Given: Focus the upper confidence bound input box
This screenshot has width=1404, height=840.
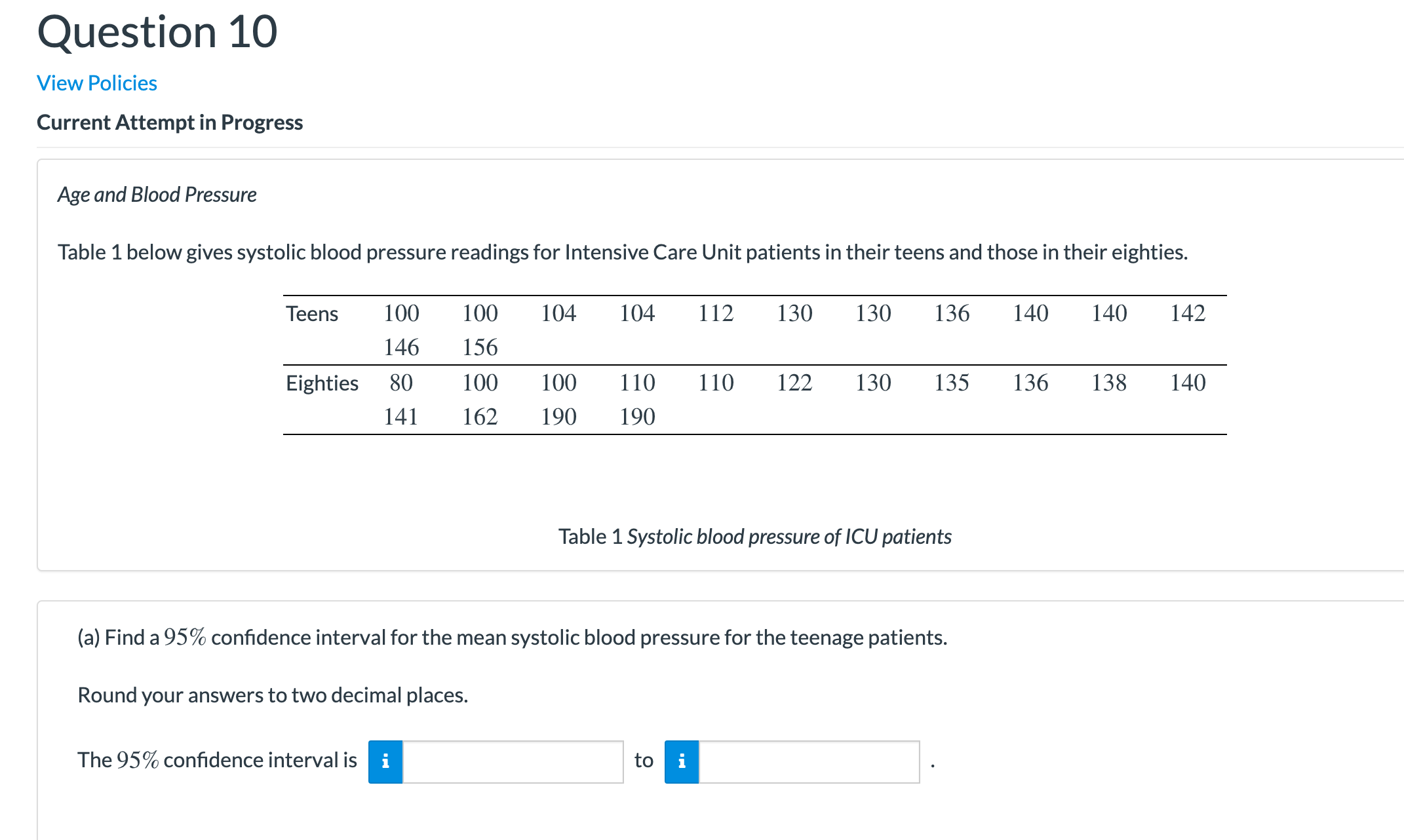Looking at the screenshot, I should tap(809, 761).
